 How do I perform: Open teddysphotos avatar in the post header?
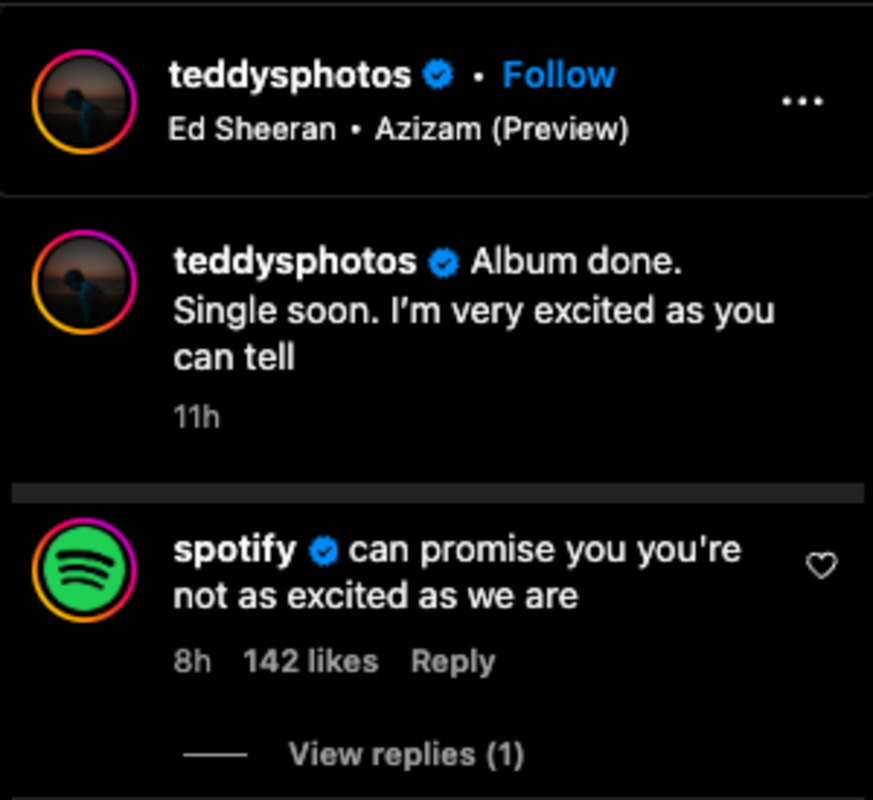pos(84,101)
